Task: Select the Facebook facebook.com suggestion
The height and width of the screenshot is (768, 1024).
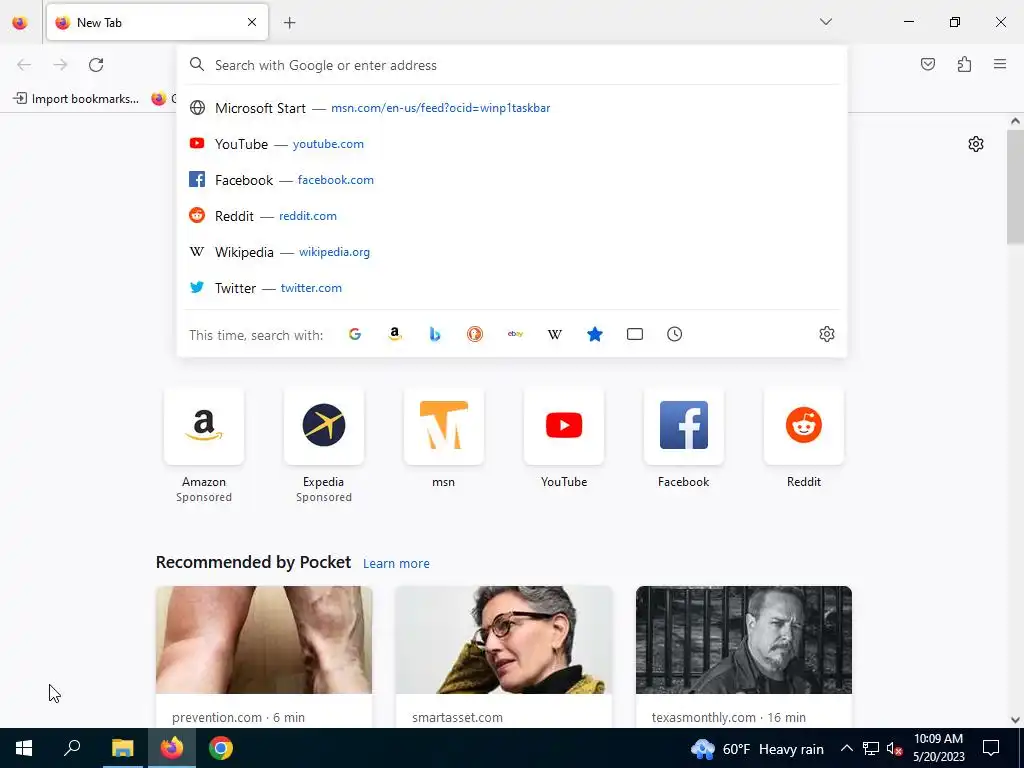Action: coord(512,180)
